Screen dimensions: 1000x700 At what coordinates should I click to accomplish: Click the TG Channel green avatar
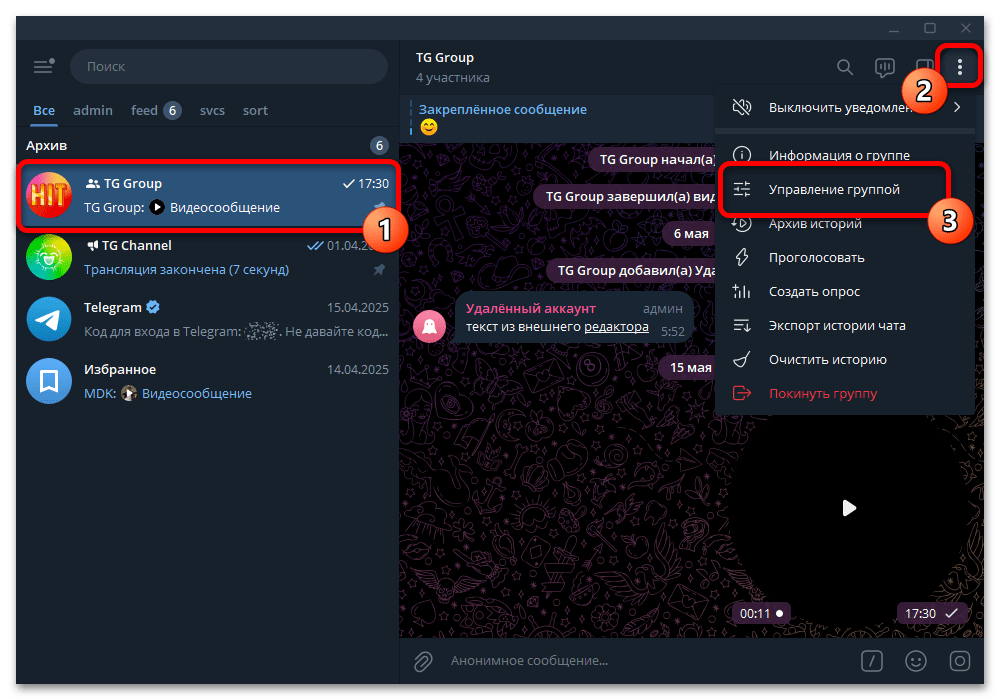pos(48,257)
